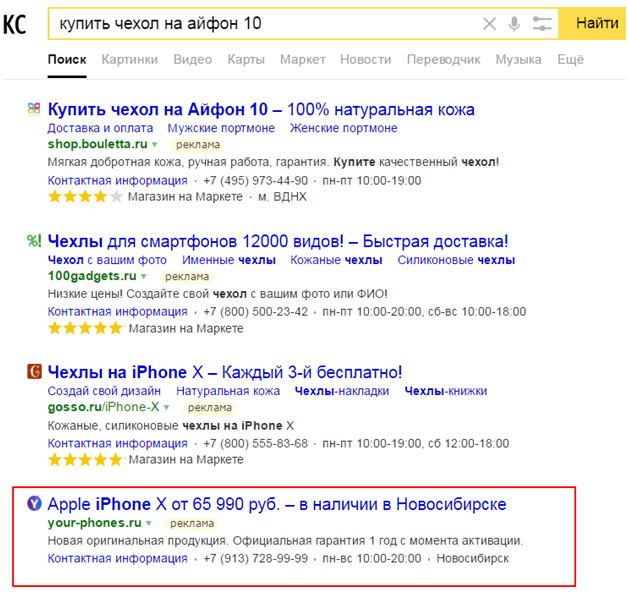Screen dimensions: 628x594
Task: Expand dropdown arrow next to 100gadgets.ru
Action: click(143, 276)
